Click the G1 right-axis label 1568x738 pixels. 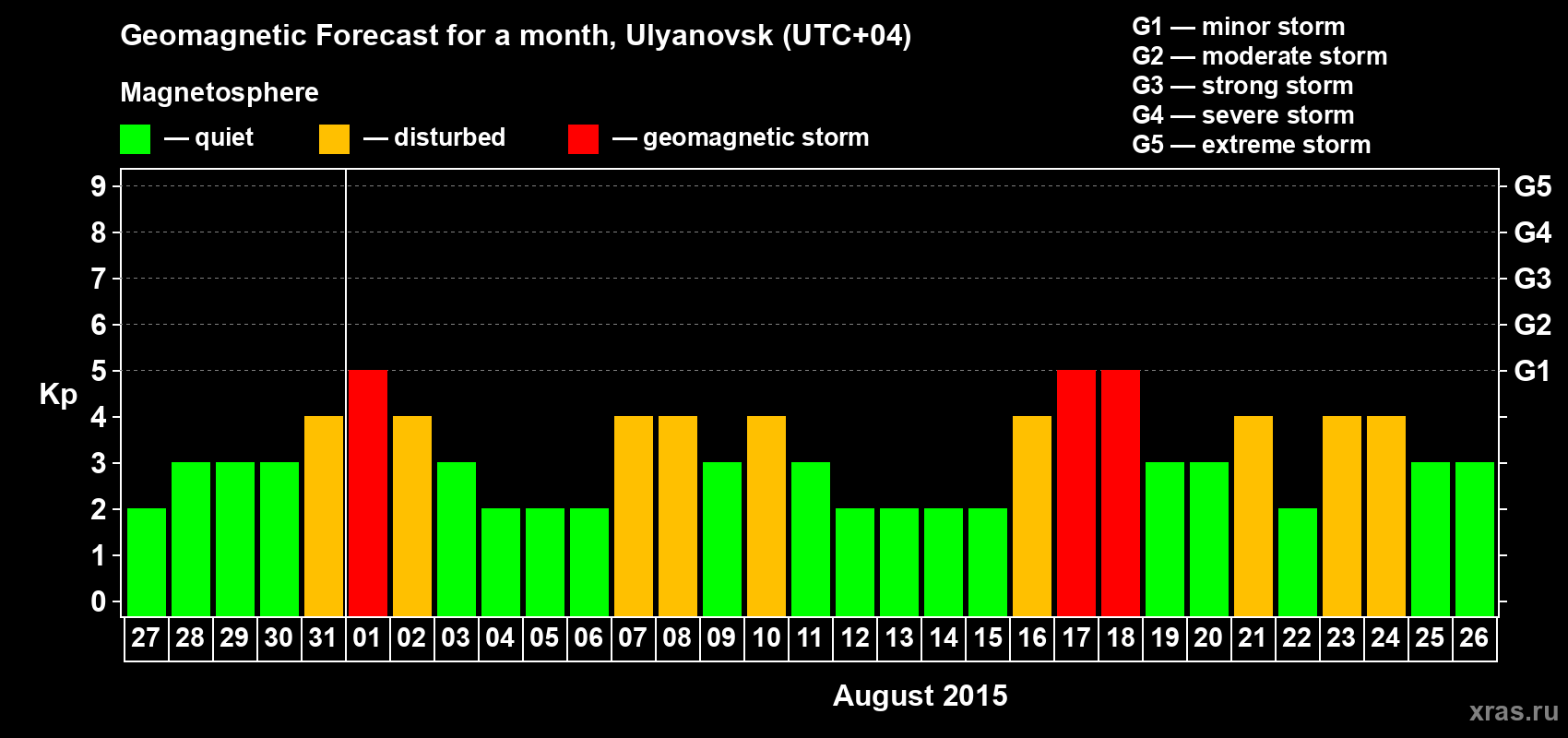pyautogui.click(x=1533, y=371)
